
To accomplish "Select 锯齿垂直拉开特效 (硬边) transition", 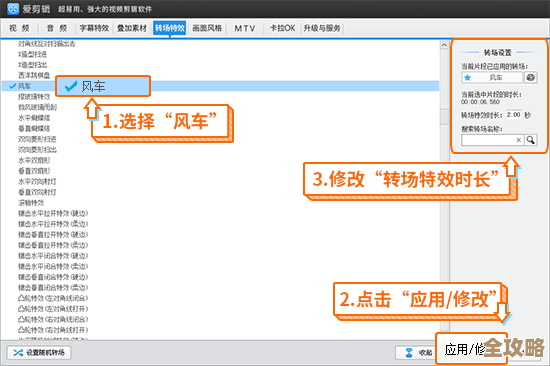I will [x=53, y=234].
